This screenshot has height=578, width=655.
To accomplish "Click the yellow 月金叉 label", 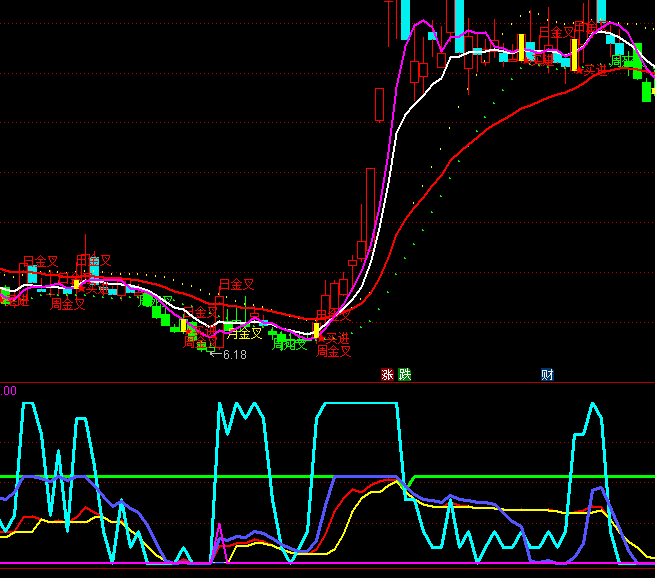I will coord(244,334).
